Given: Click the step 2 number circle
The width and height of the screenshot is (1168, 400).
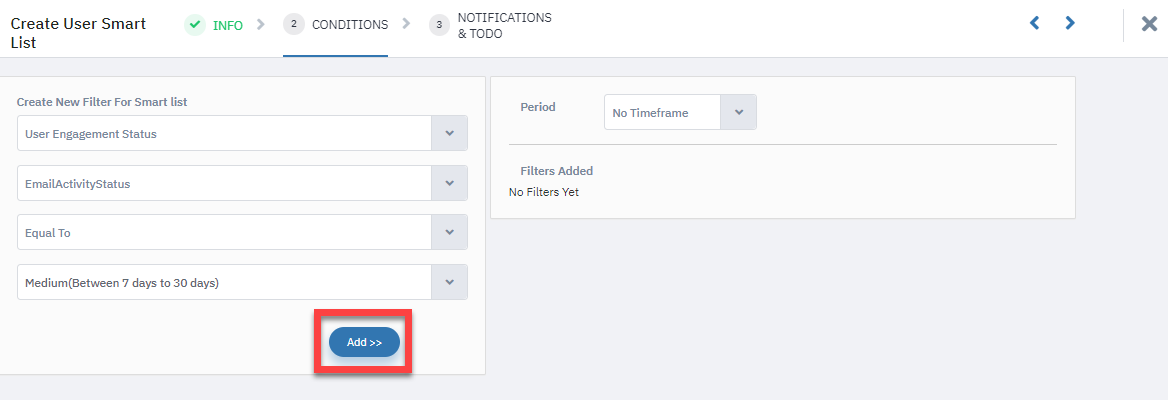Looking at the screenshot, I should click(294, 25).
